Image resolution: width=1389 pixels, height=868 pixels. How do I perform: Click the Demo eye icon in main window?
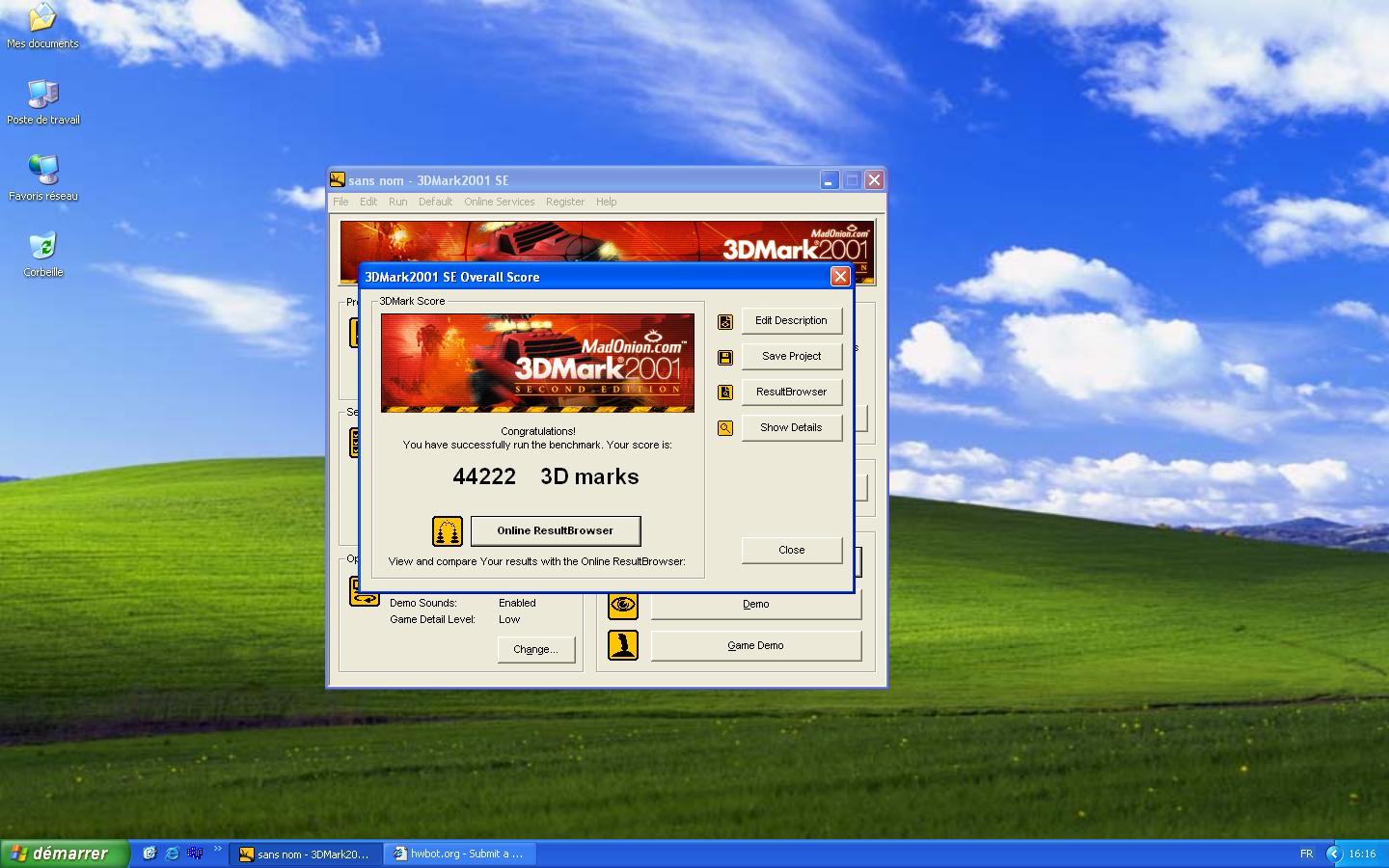pyautogui.click(x=623, y=606)
